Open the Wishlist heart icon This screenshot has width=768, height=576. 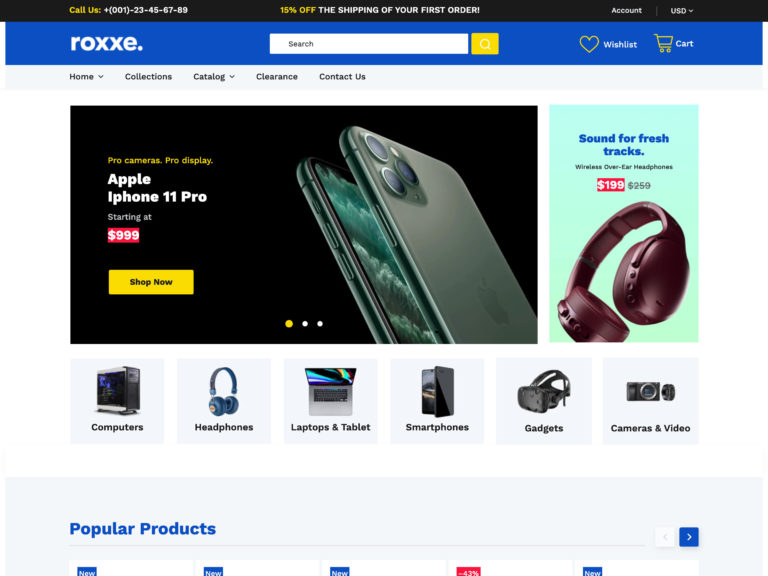pyautogui.click(x=589, y=44)
